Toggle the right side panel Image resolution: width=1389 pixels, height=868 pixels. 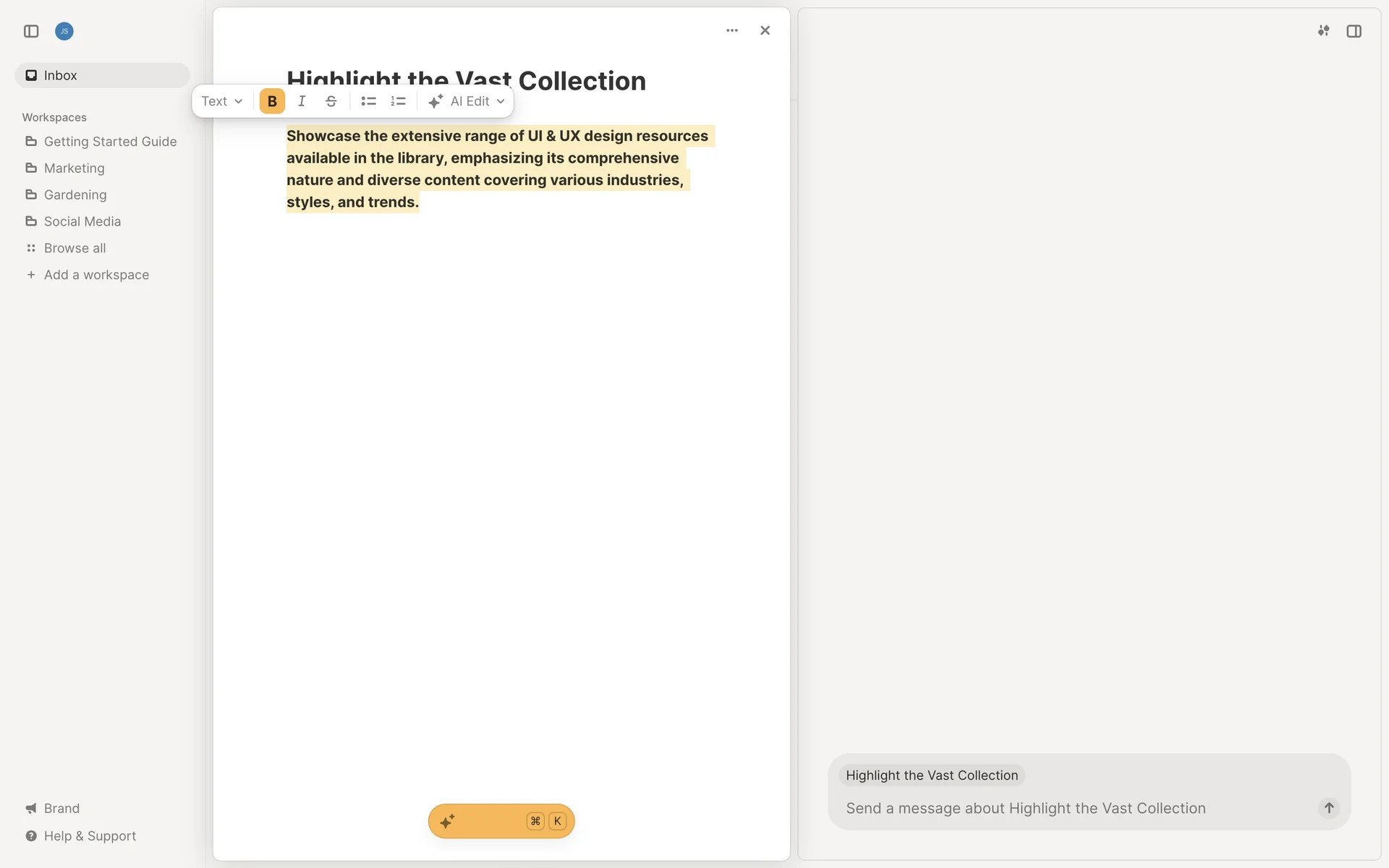1354,31
